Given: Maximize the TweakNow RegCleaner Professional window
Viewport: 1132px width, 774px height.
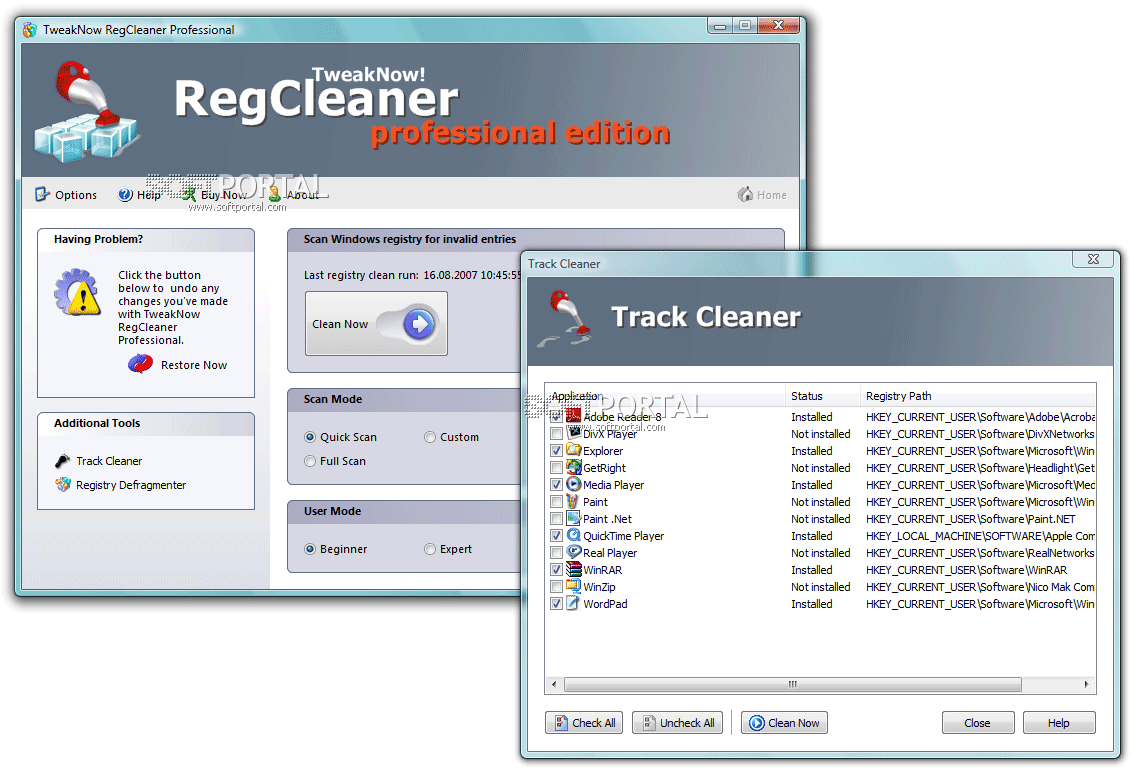Looking at the screenshot, I should pos(744,25).
